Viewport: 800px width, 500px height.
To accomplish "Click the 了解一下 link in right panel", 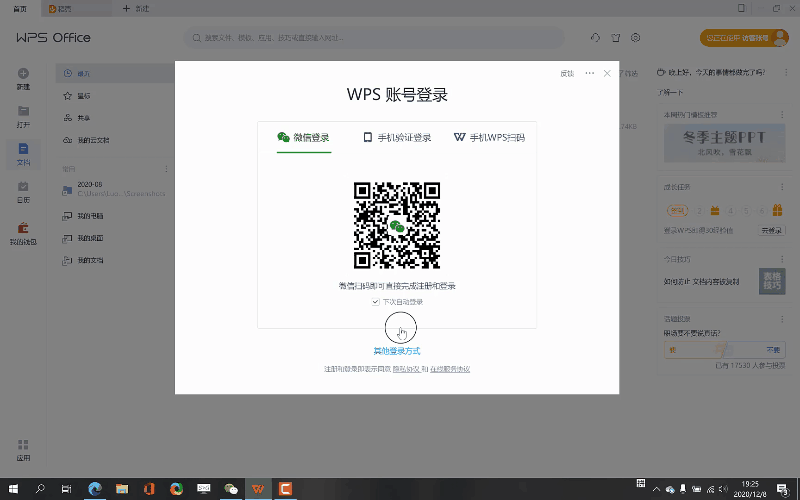I will click(670, 92).
